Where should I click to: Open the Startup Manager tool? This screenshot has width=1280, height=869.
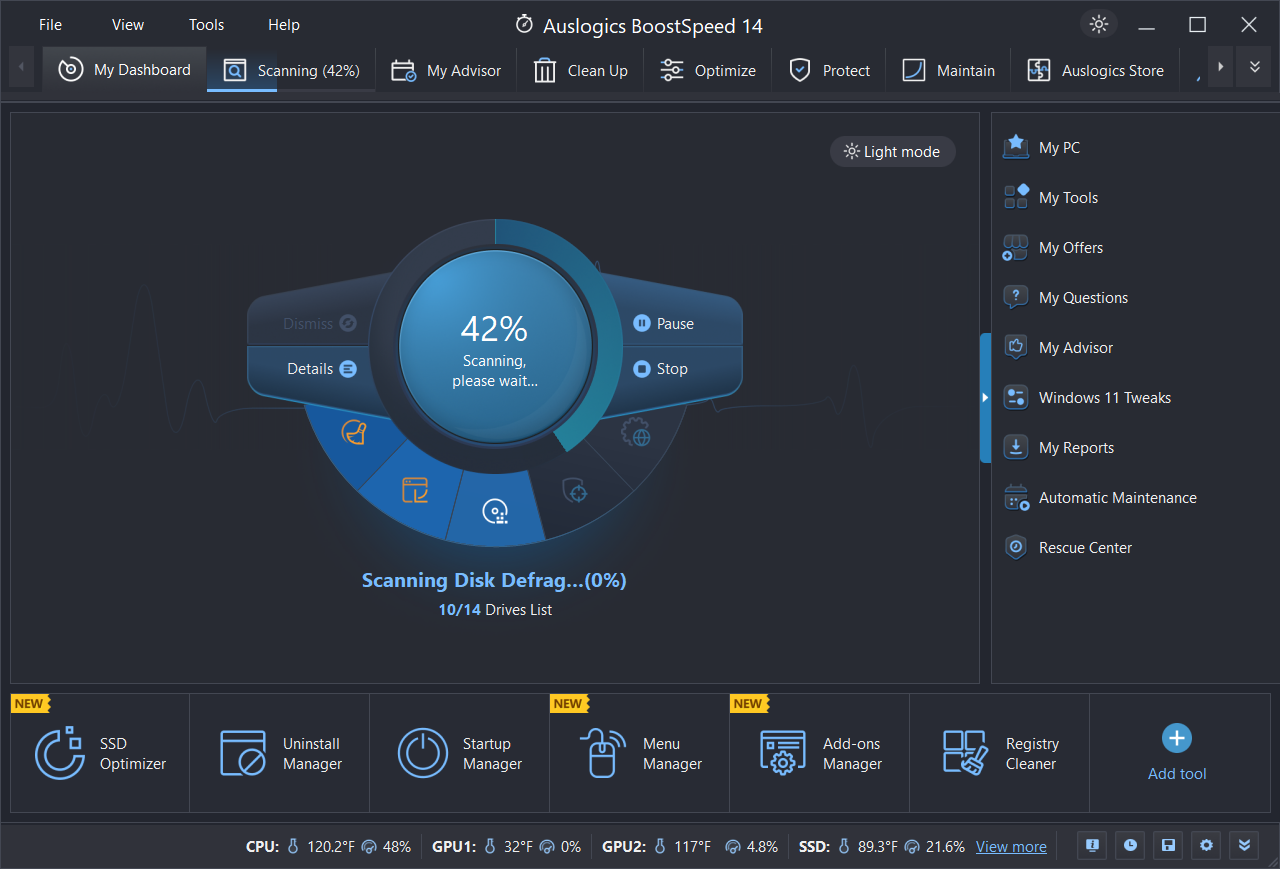coord(460,754)
